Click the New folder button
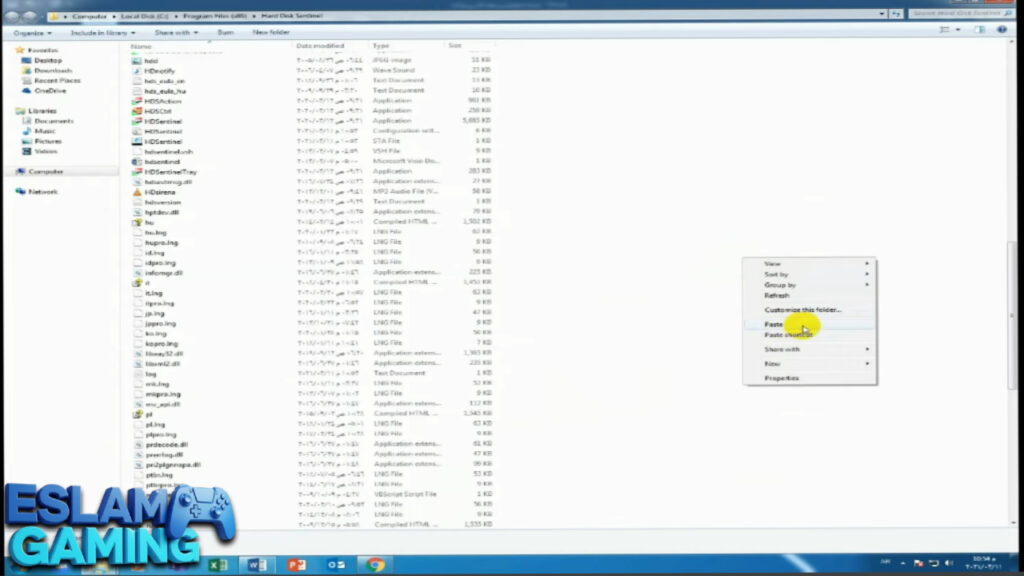Image resolution: width=1024 pixels, height=576 pixels. 272,32
